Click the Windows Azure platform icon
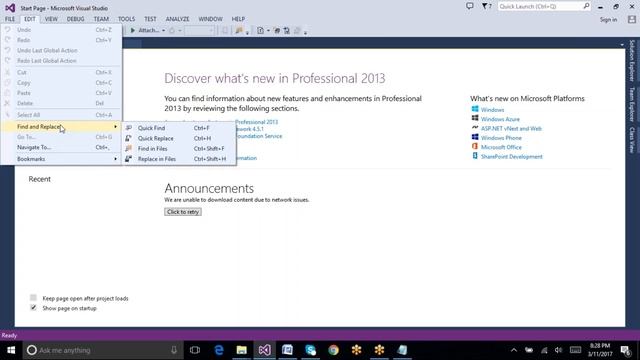640x360 pixels. click(x=475, y=118)
